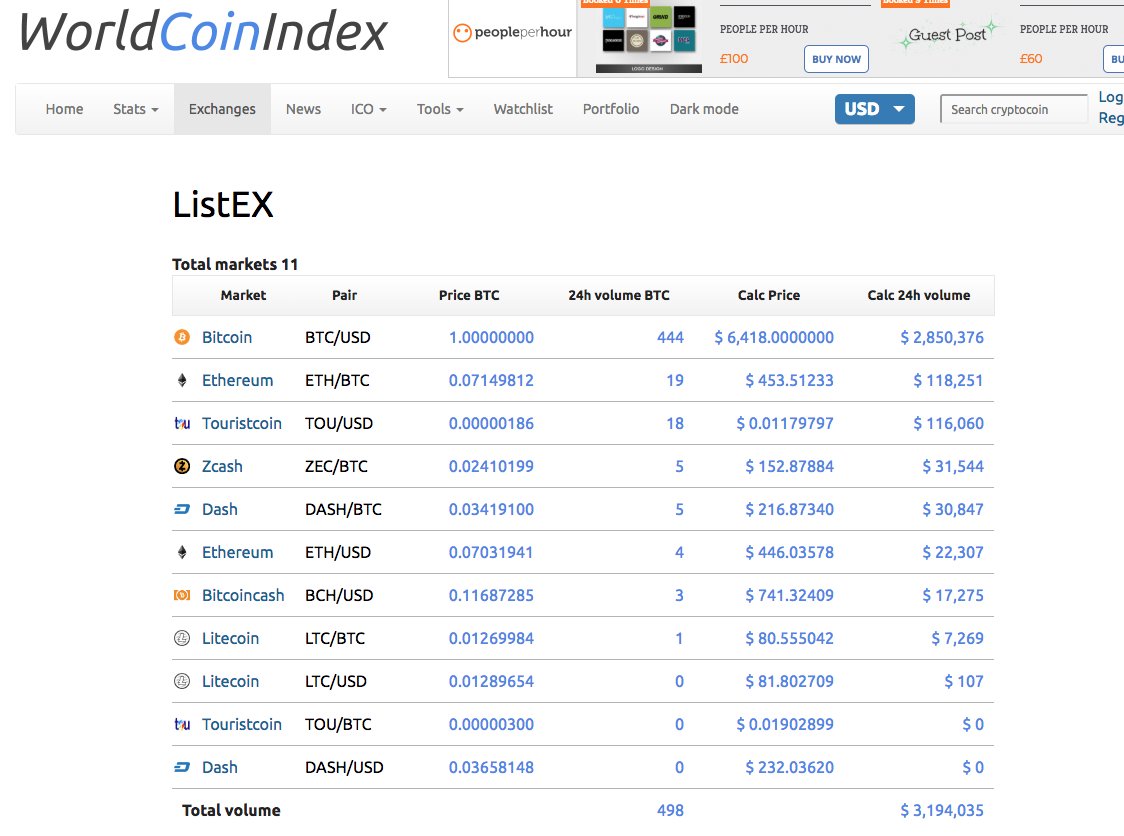The image size is (1124, 836).
Task: Click the total volume $ 3,194,035
Action: [x=942, y=810]
